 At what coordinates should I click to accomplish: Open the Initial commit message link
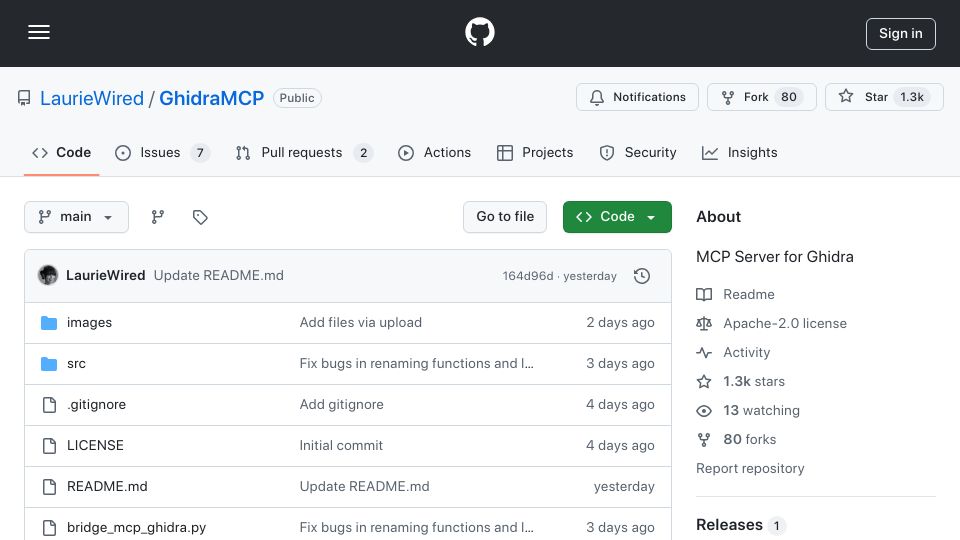tap(341, 446)
